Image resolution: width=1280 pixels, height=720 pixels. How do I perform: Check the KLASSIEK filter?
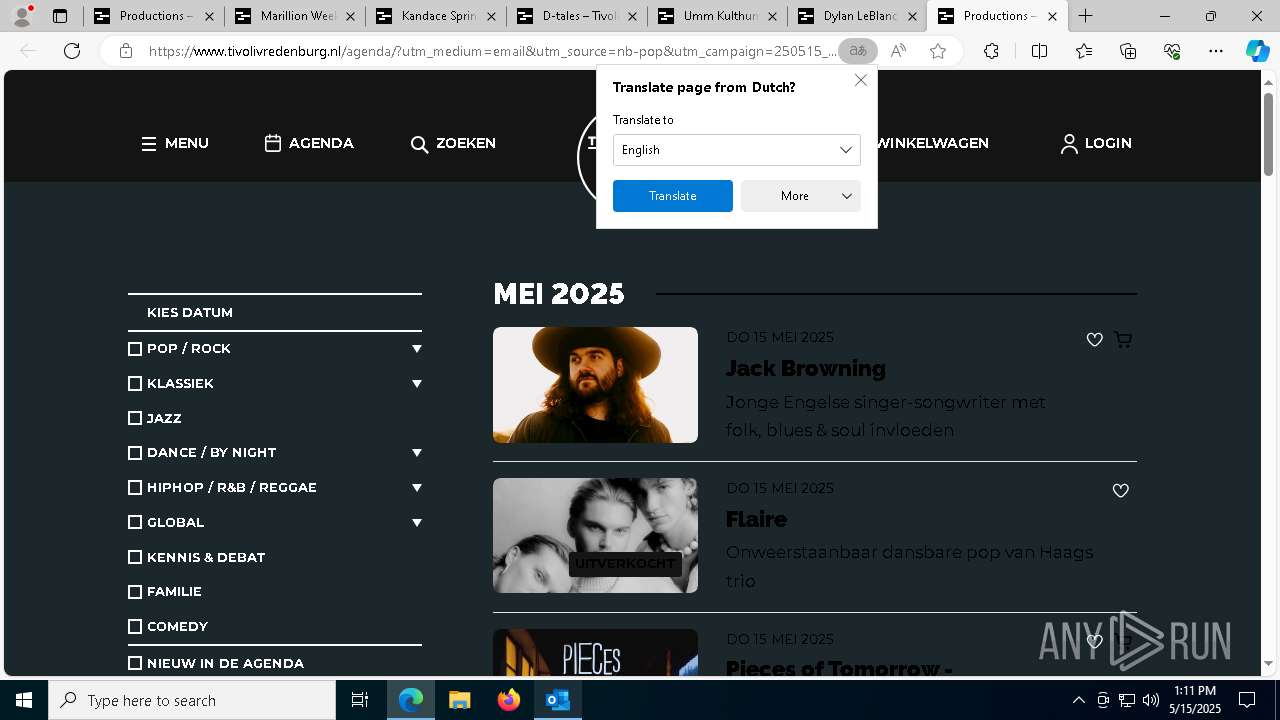[x=135, y=384]
